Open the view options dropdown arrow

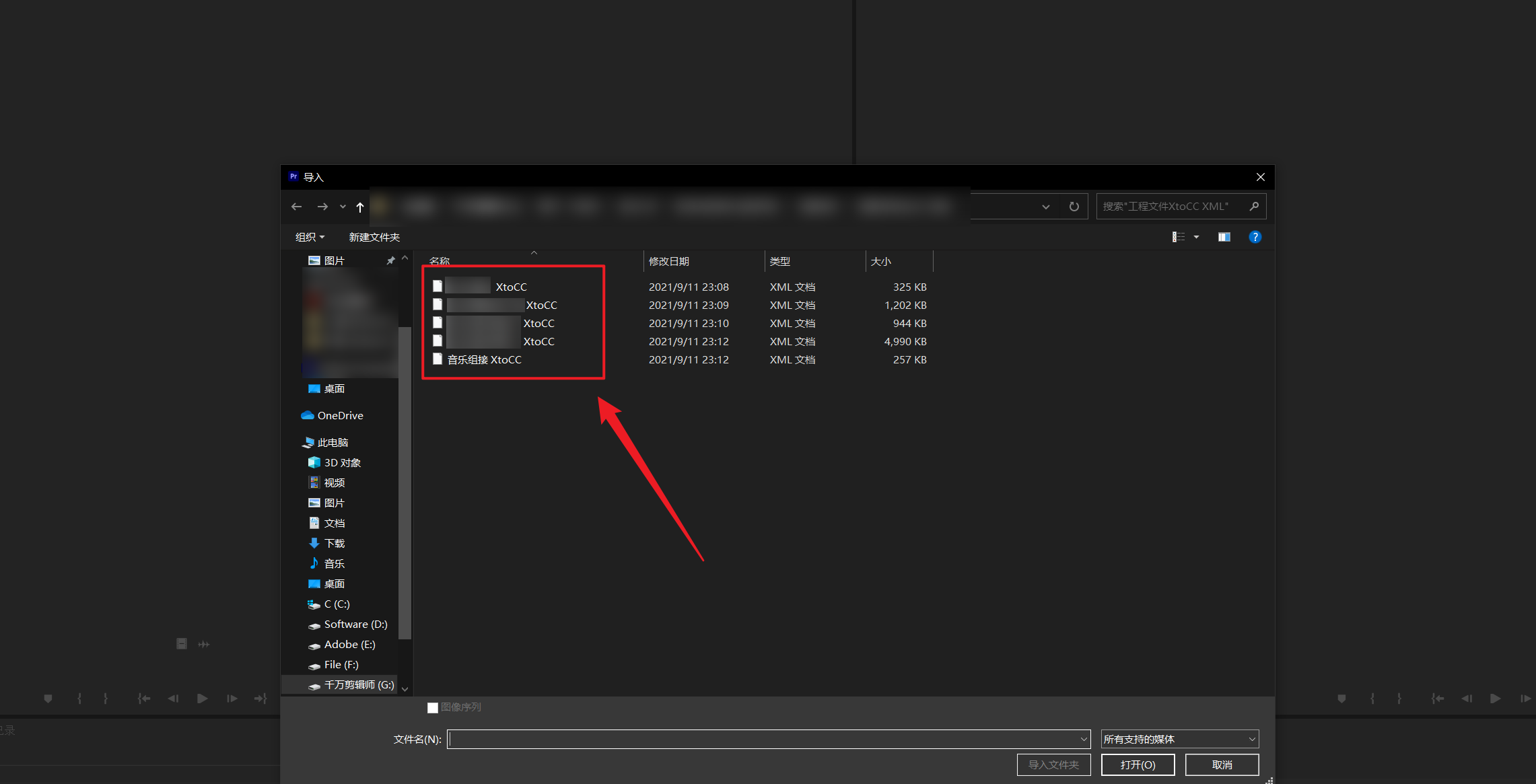click(x=1196, y=237)
